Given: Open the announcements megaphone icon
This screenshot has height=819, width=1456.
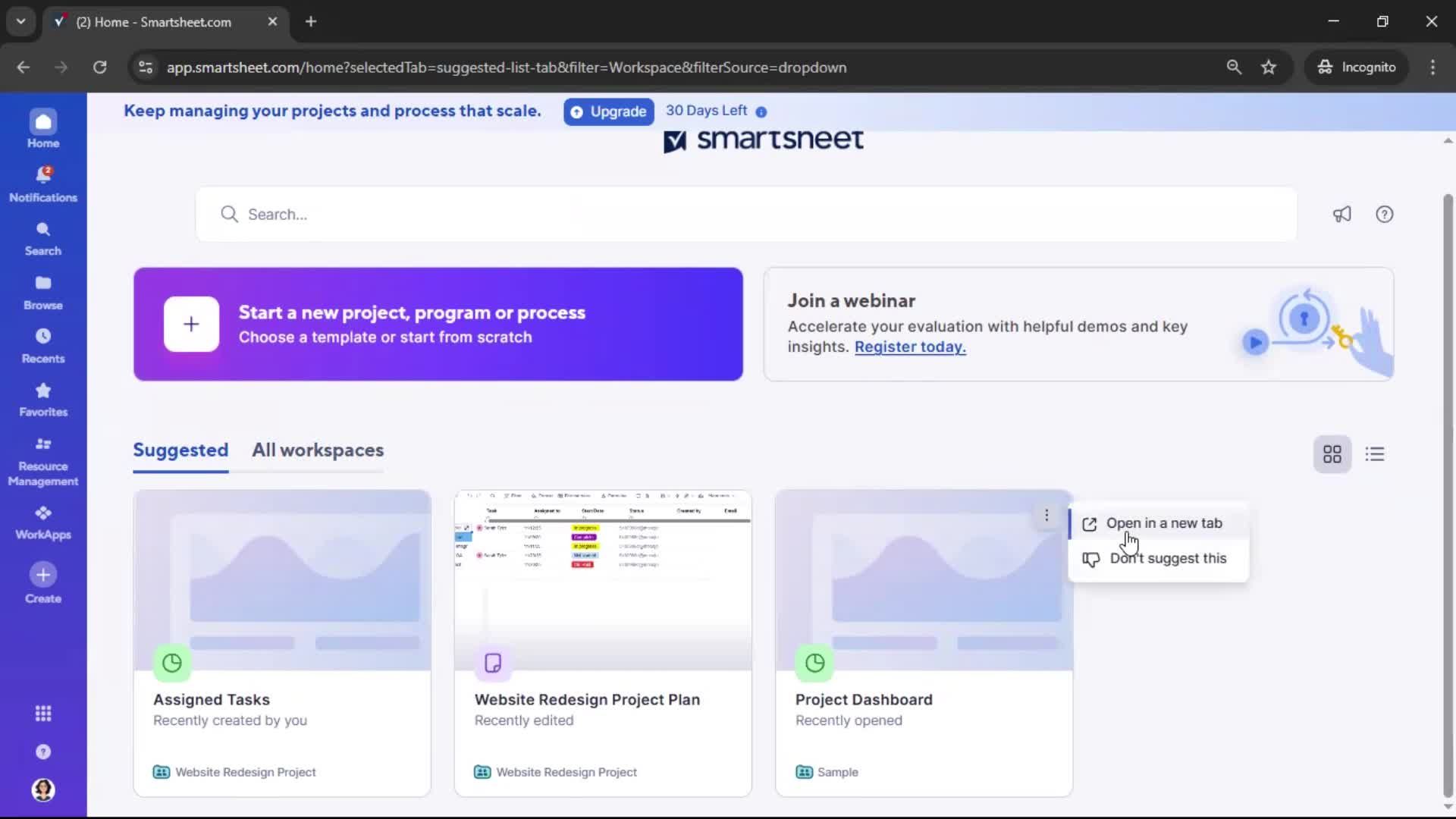Looking at the screenshot, I should point(1341,214).
